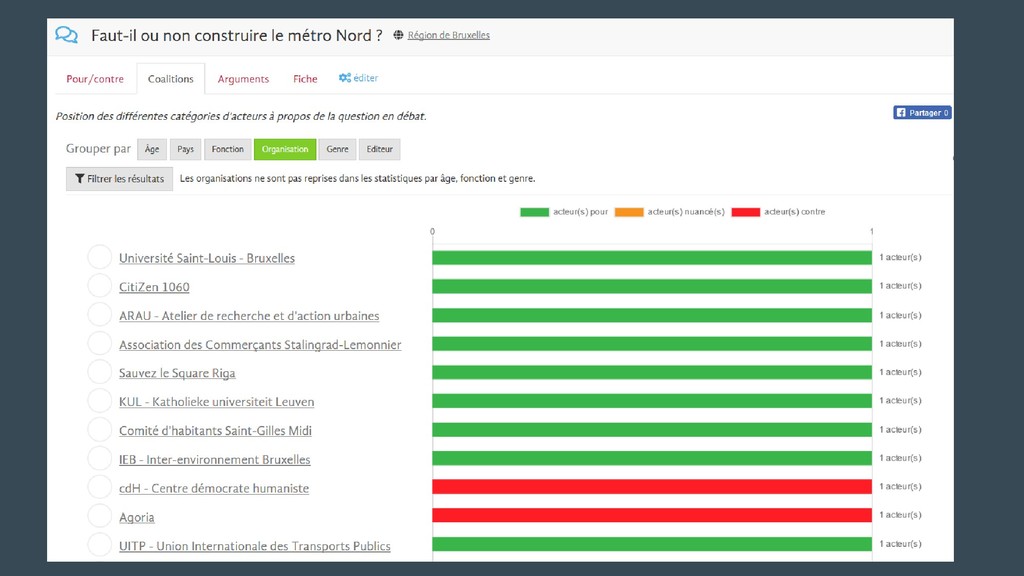Group results by Fonction
This screenshot has height=576, width=1024.
coord(227,149)
